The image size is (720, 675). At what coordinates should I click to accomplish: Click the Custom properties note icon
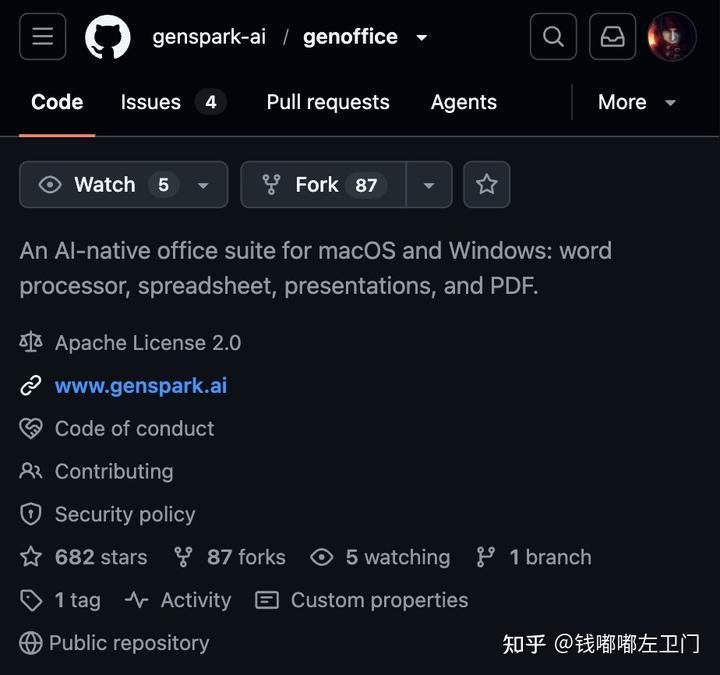tap(267, 600)
